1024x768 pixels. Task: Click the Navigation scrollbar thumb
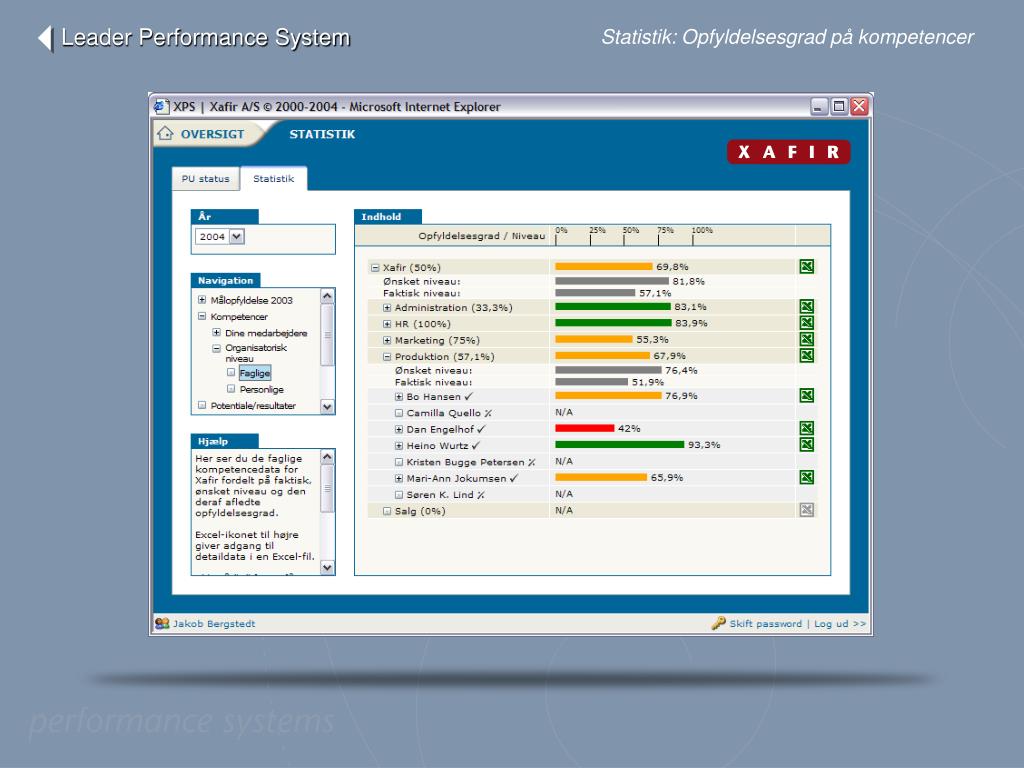point(327,335)
